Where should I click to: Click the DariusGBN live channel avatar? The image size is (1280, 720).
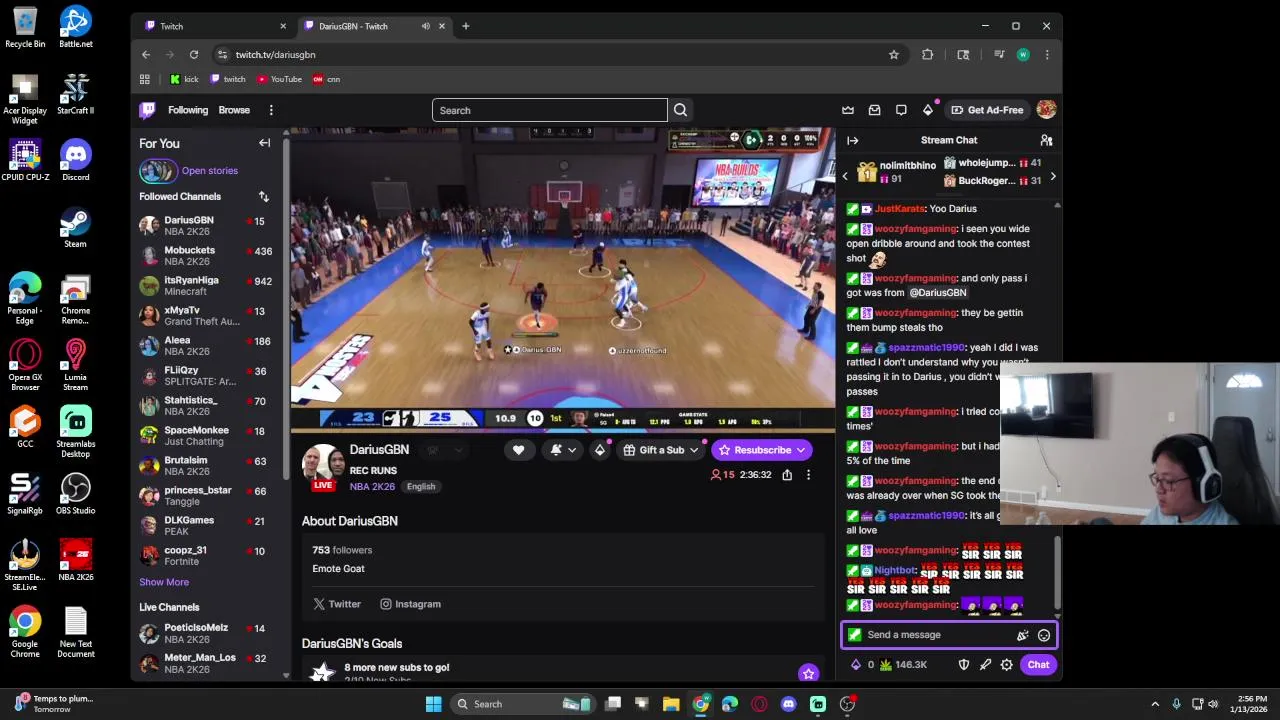pyautogui.click(x=323, y=465)
